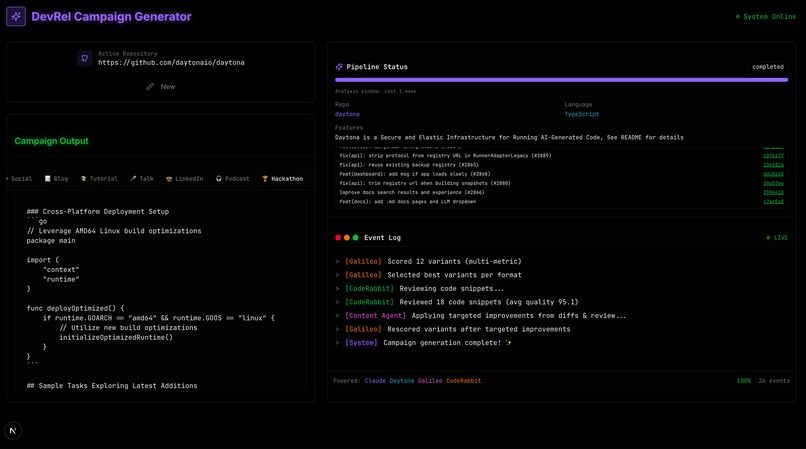
Task: Click commit "fix(api): reuse existing backup registry"
Action: click(409, 165)
